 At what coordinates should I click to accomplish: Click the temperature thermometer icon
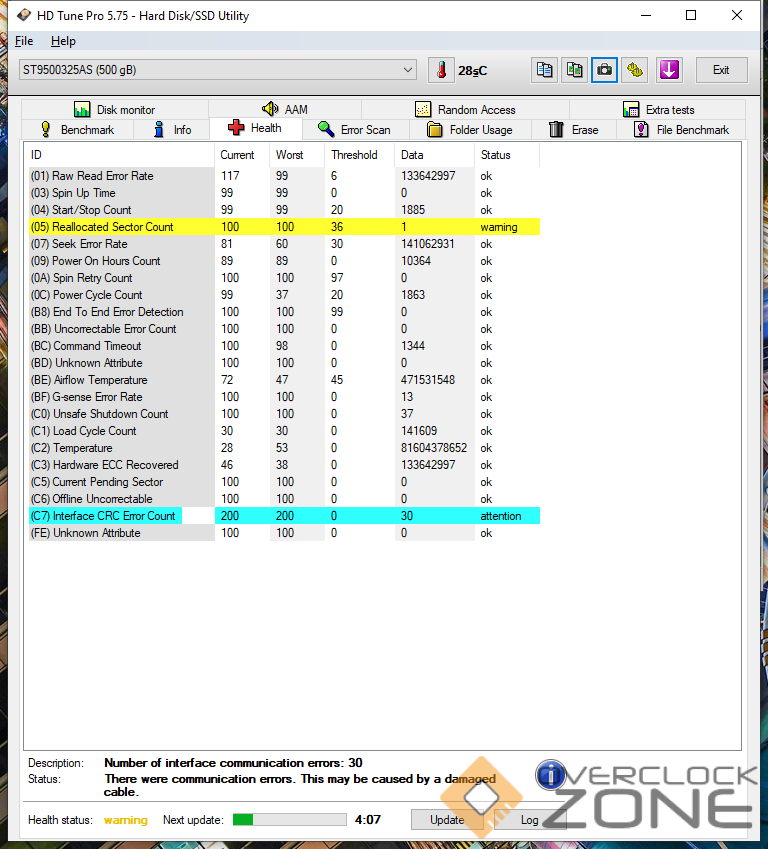(441, 70)
